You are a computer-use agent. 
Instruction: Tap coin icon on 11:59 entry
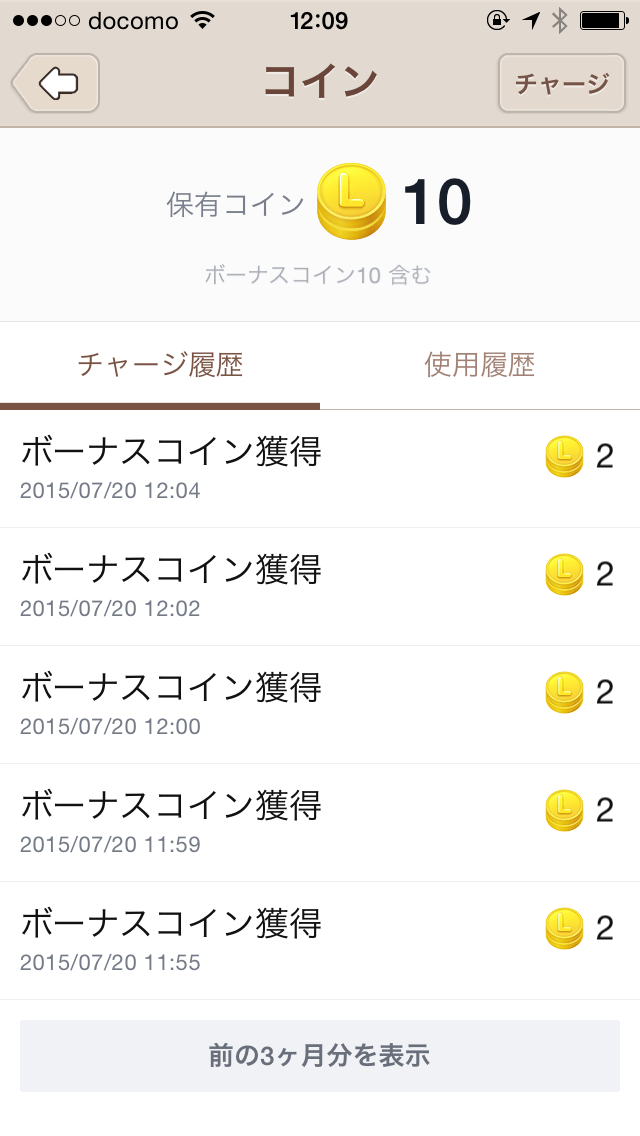[564, 811]
